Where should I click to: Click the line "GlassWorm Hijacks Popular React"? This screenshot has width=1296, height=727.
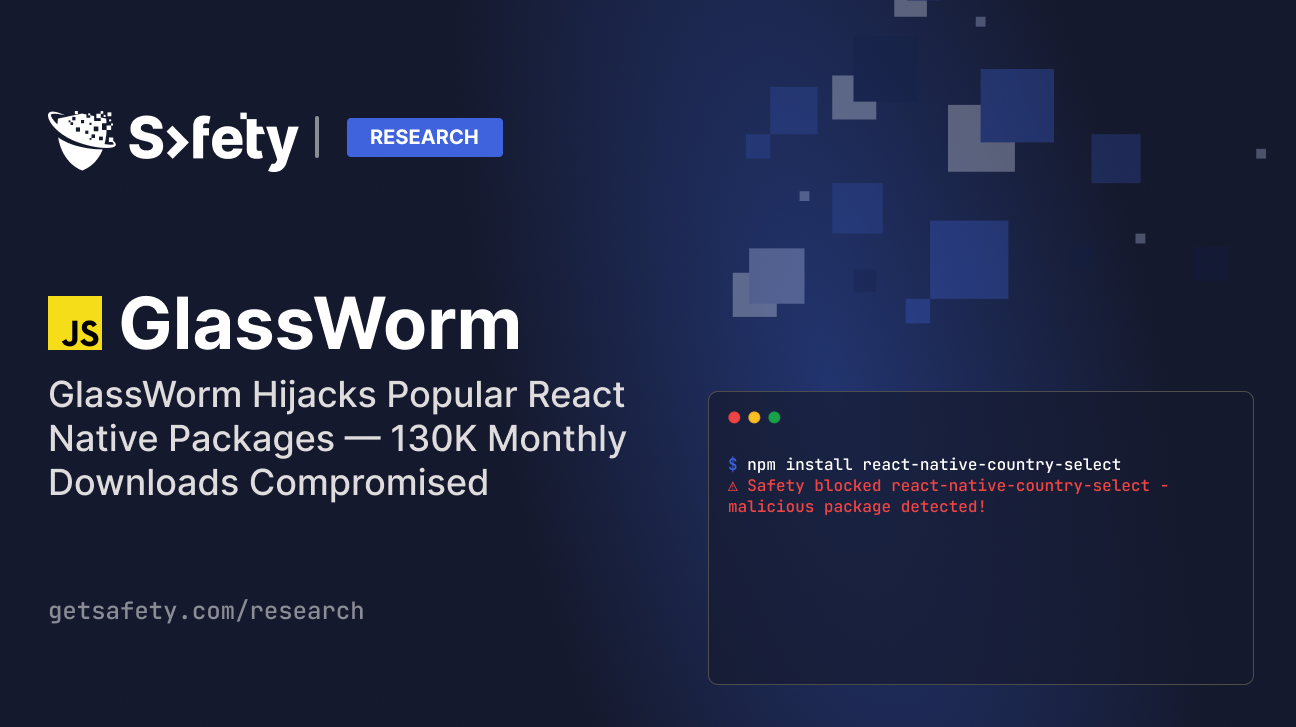pyautogui.click(x=337, y=395)
